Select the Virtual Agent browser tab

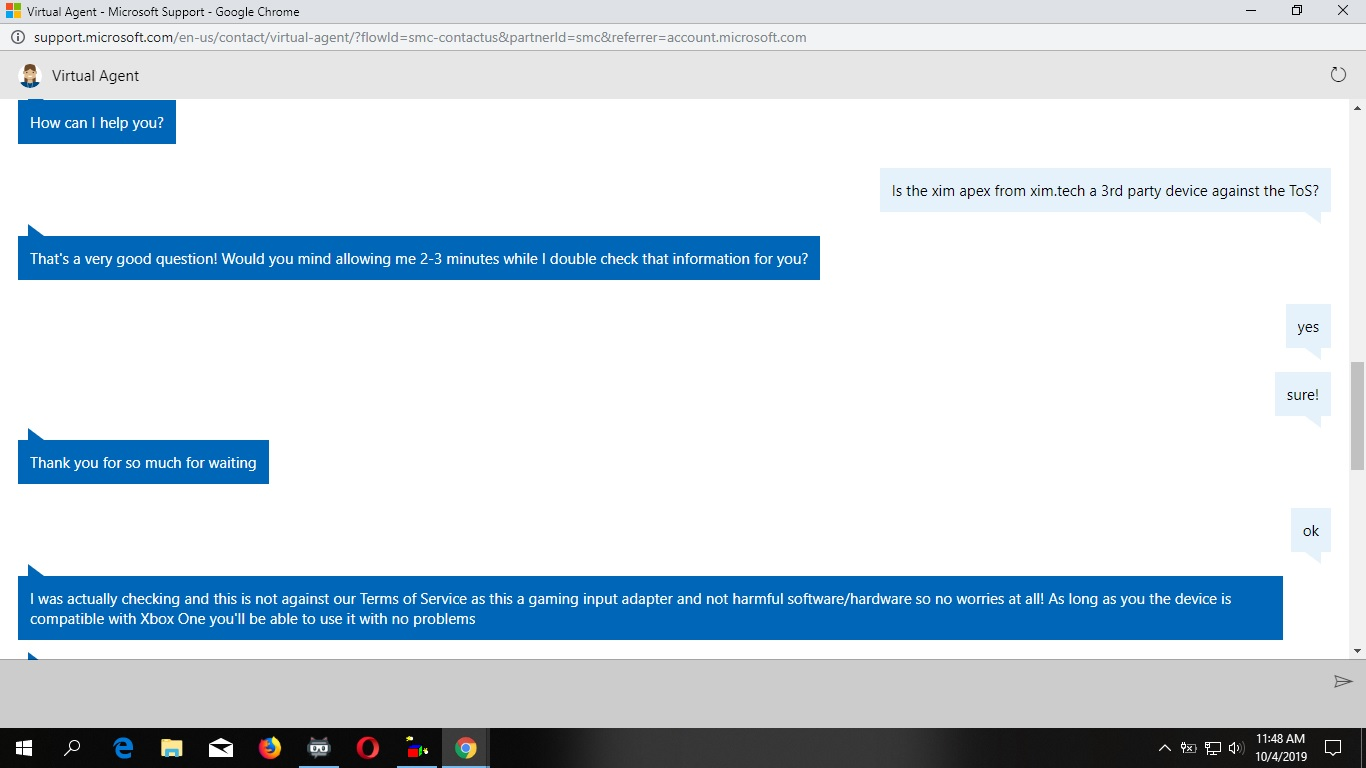(x=100, y=11)
